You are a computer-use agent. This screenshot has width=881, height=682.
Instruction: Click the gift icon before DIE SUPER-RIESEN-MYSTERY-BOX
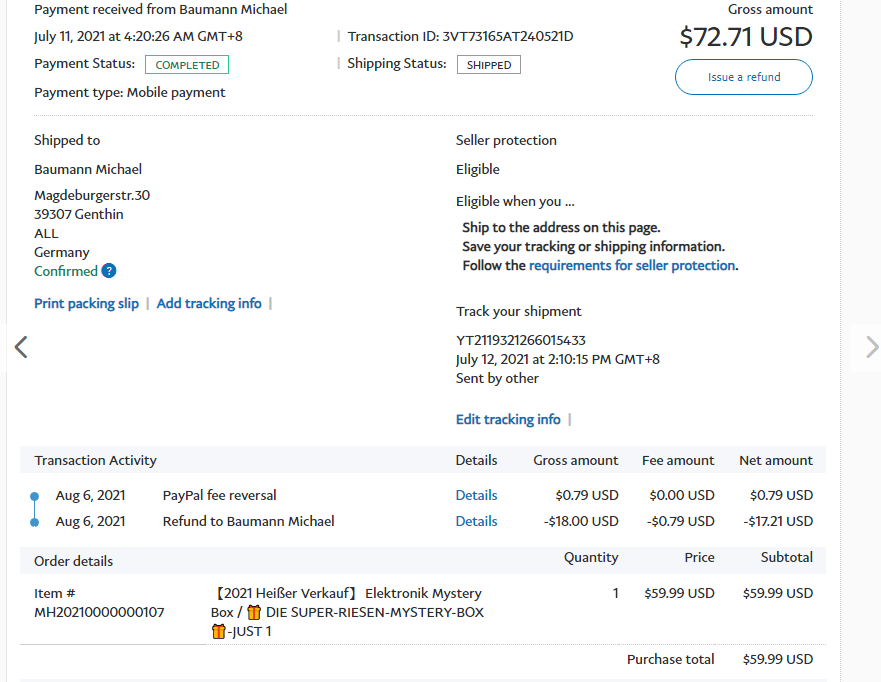click(x=254, y=612)
